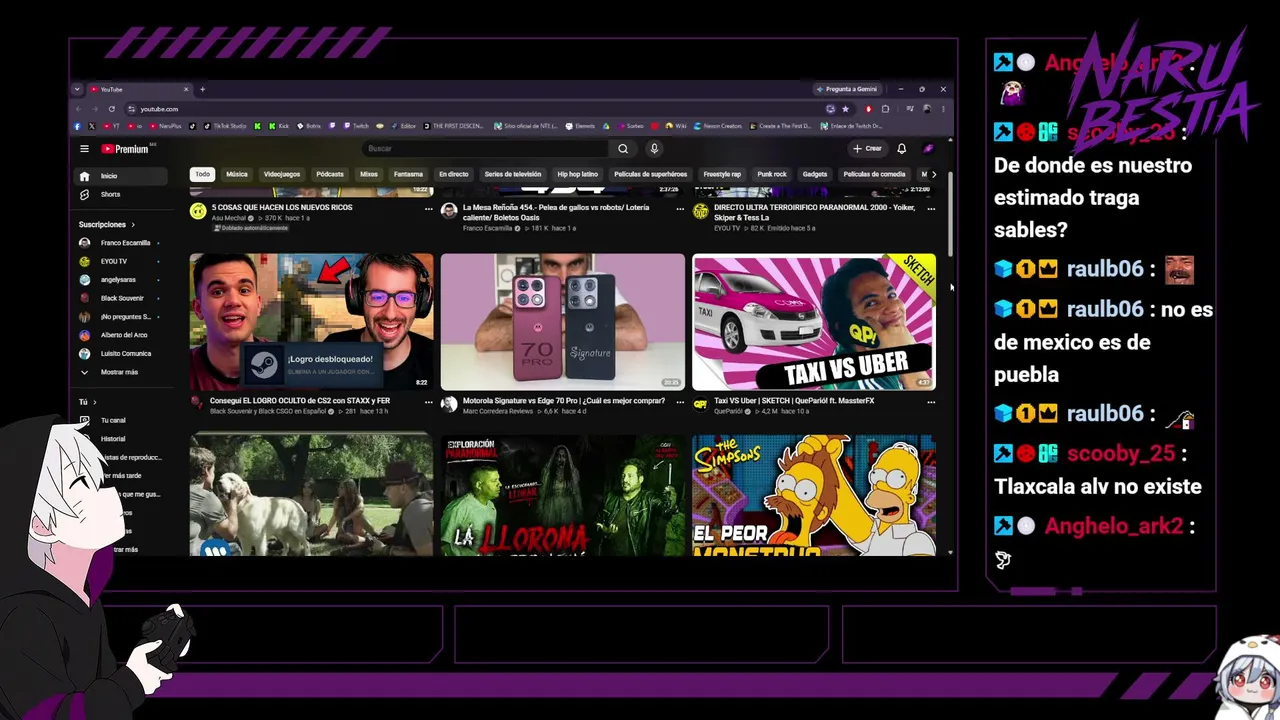
Task: Open Chrome tab search dropdown
Action: coord(77,89)
